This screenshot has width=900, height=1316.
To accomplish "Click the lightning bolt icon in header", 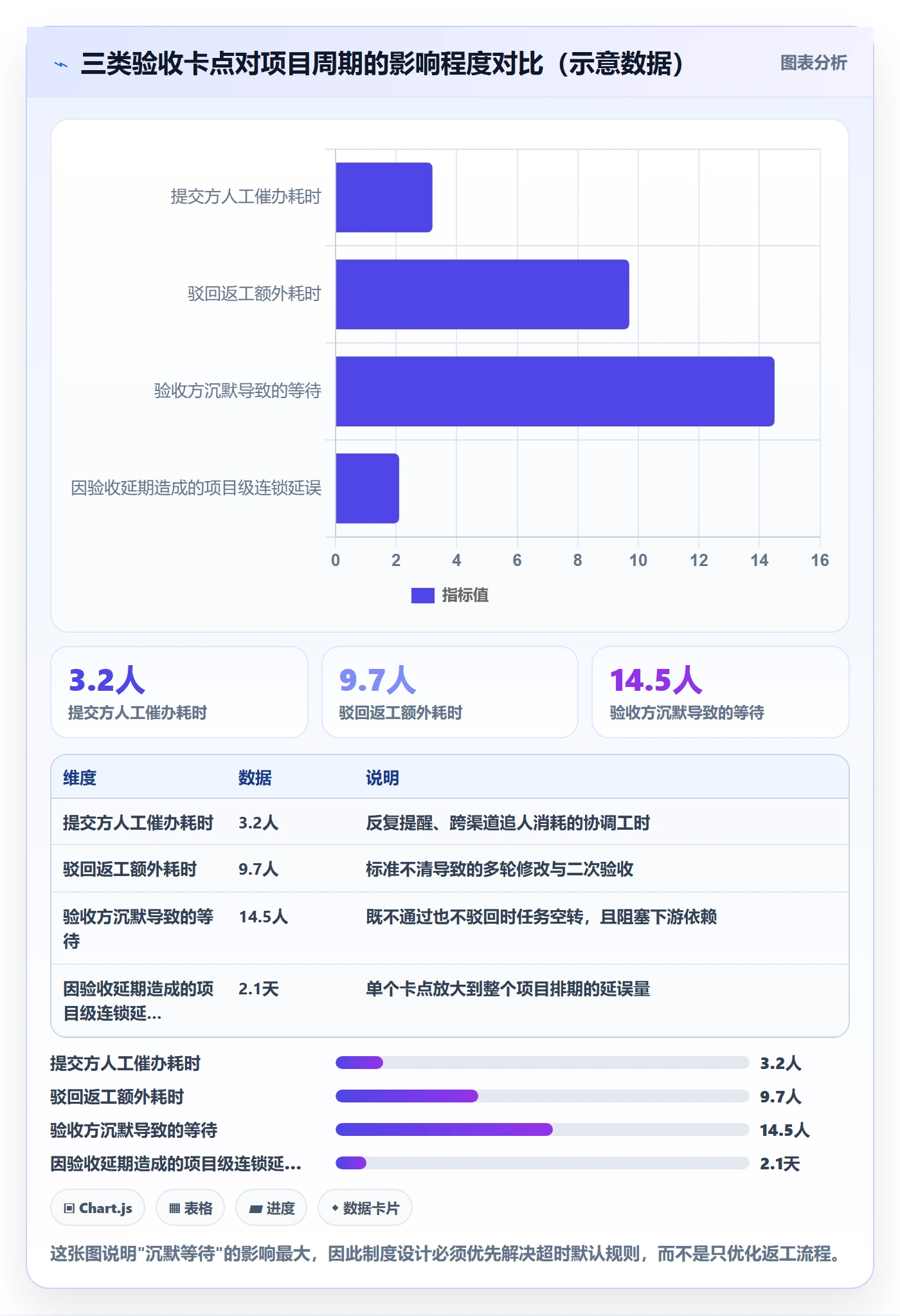I will tap(61, 64).
